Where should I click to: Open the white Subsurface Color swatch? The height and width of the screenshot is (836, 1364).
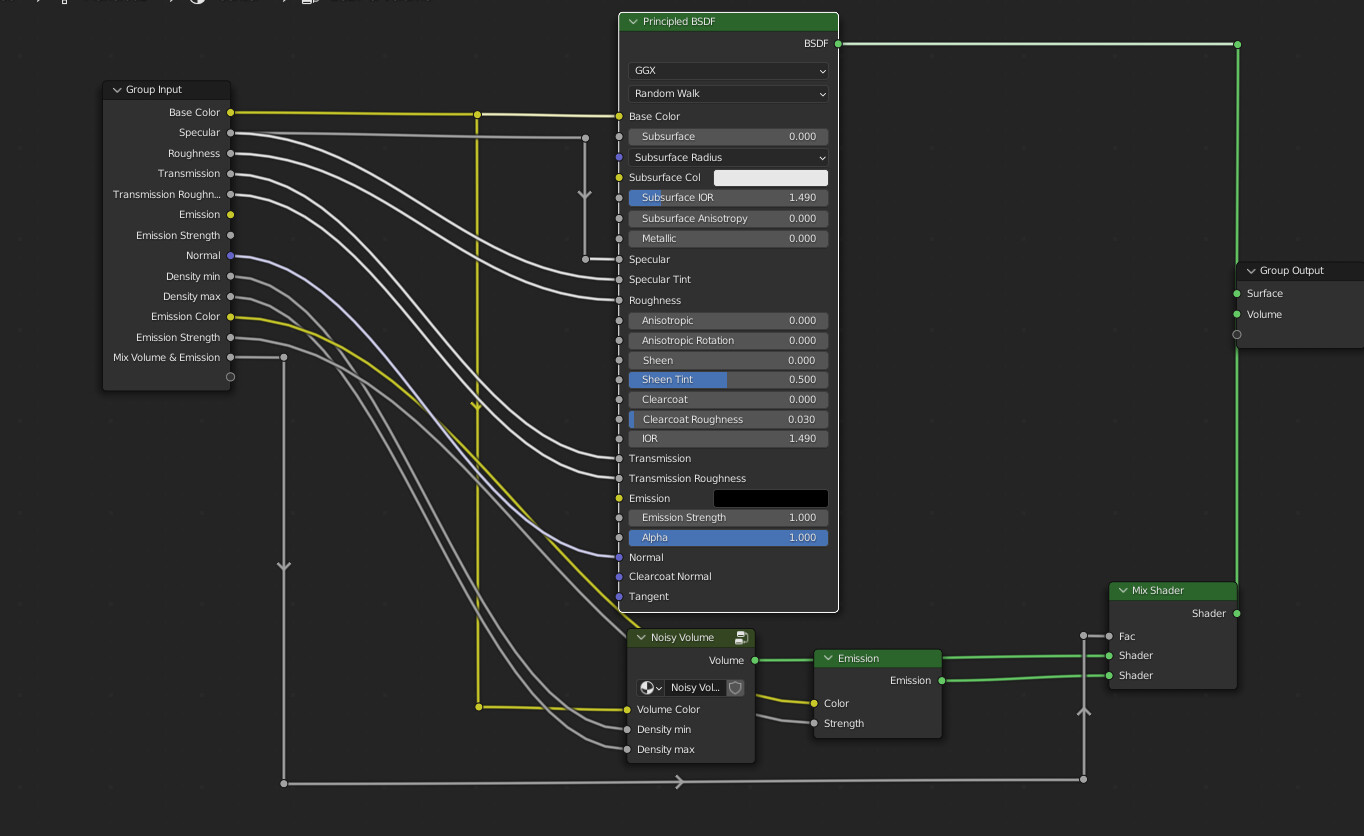tap(771, 178)
